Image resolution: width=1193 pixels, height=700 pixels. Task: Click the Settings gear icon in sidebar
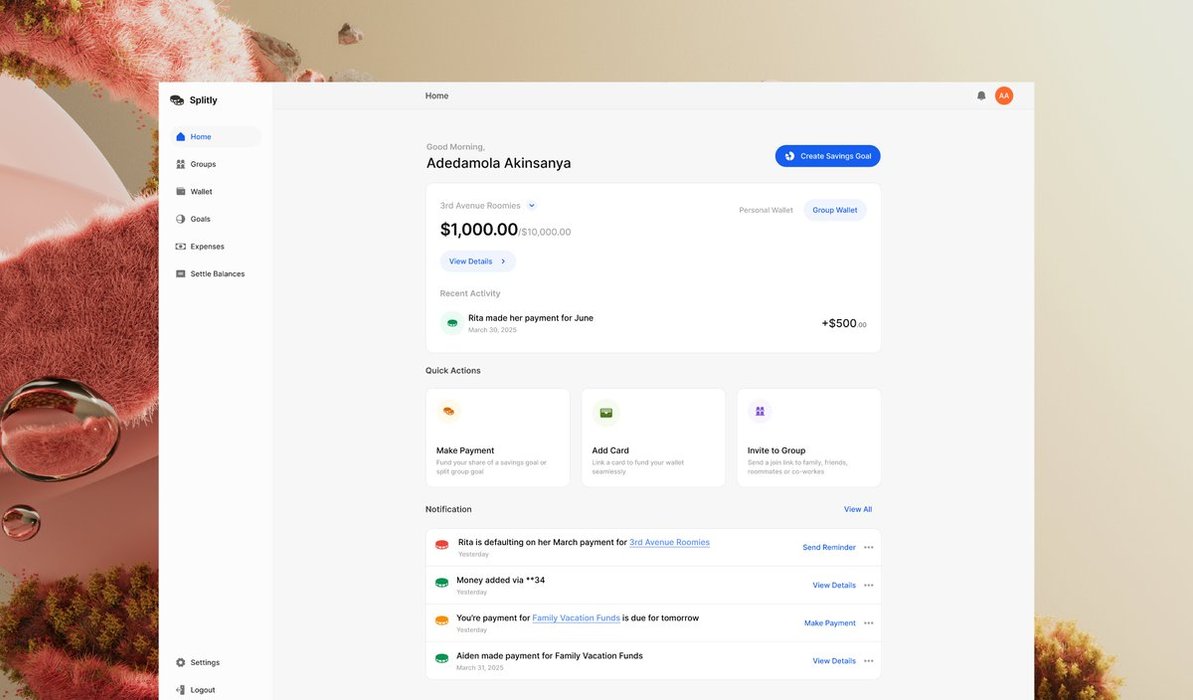pos(181,662)
